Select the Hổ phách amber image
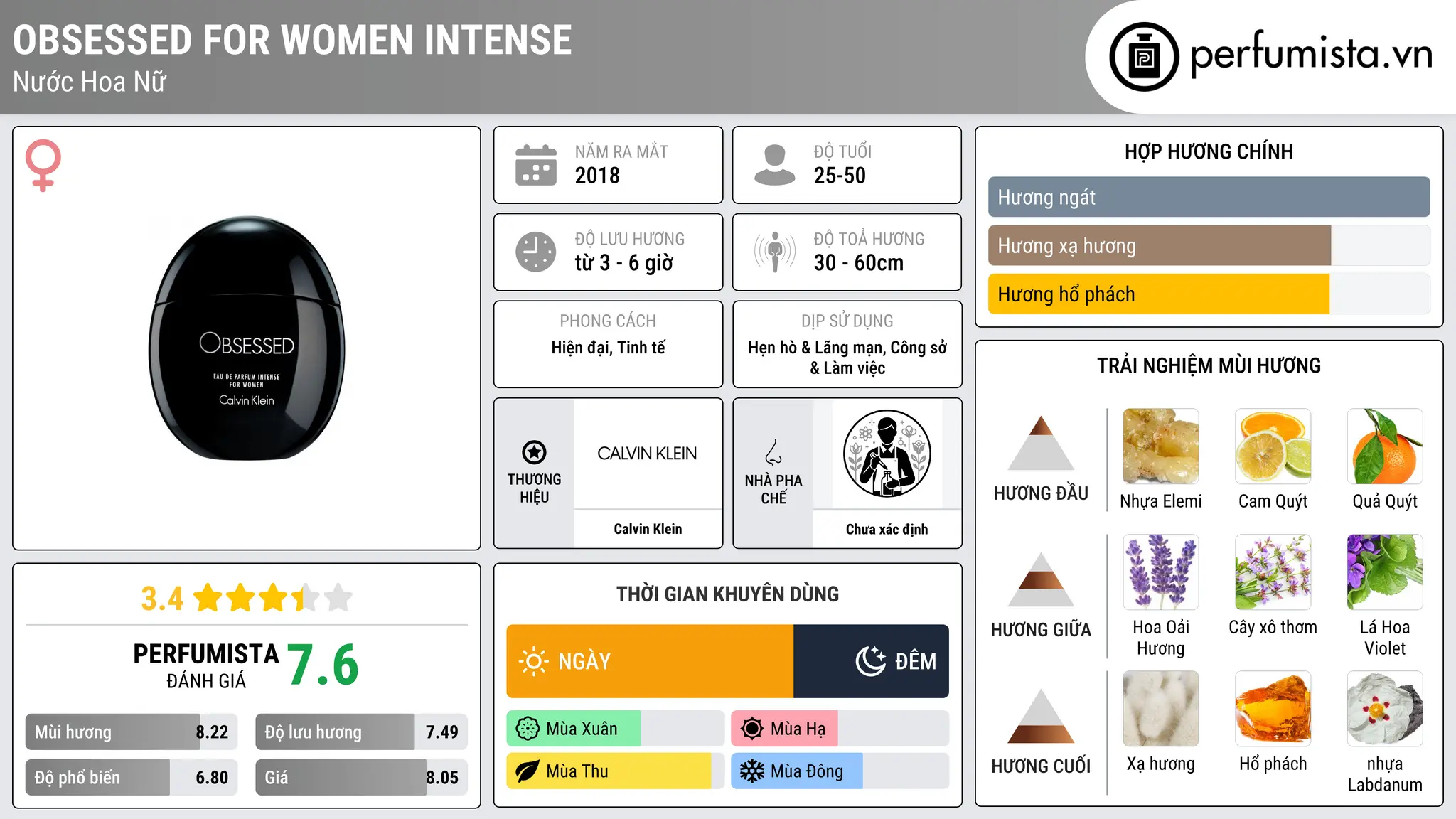The width and height of the screenshot is (1456, 819). coord(1273,709)
